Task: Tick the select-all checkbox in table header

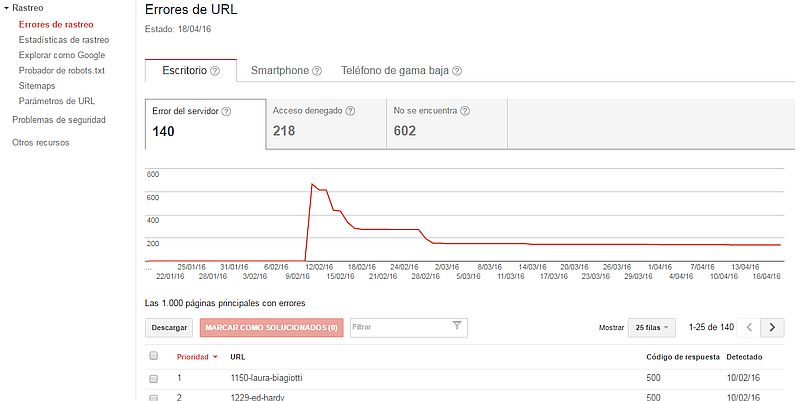Action: click(x=154, y=356)
